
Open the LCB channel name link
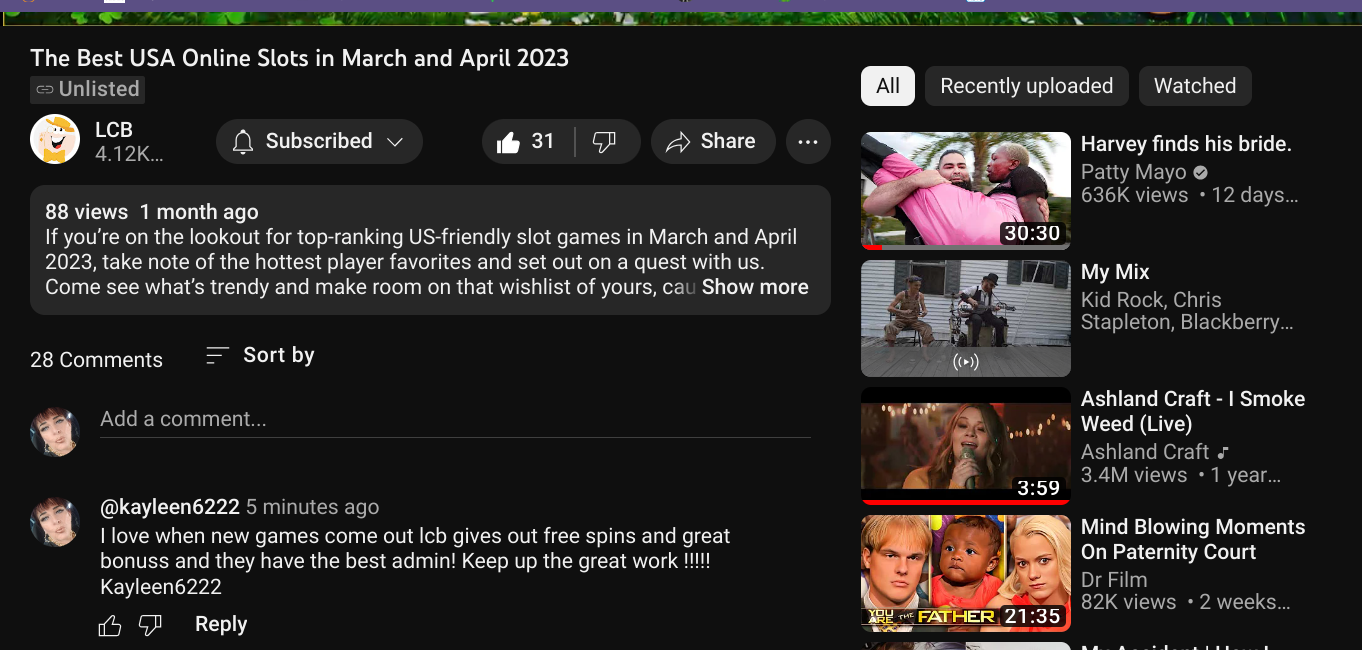114,130
